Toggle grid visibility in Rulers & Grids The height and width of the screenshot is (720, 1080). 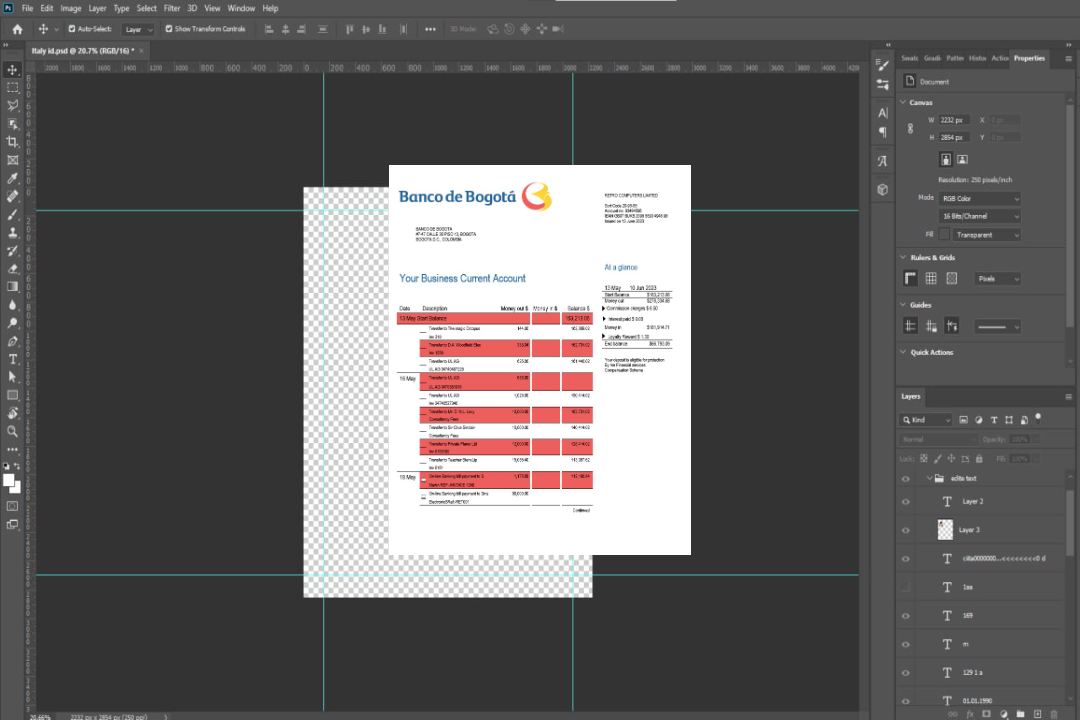coord(931,278)
